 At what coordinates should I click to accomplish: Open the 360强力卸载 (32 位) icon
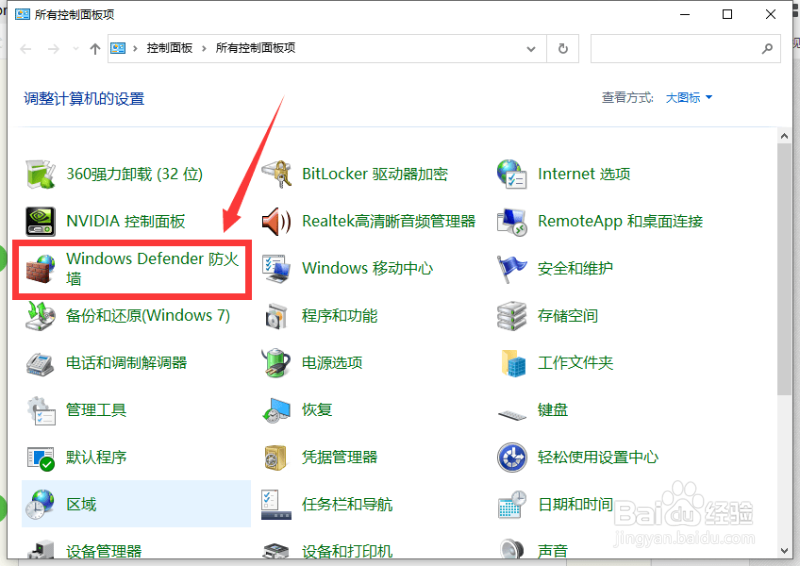pos(40,174)
